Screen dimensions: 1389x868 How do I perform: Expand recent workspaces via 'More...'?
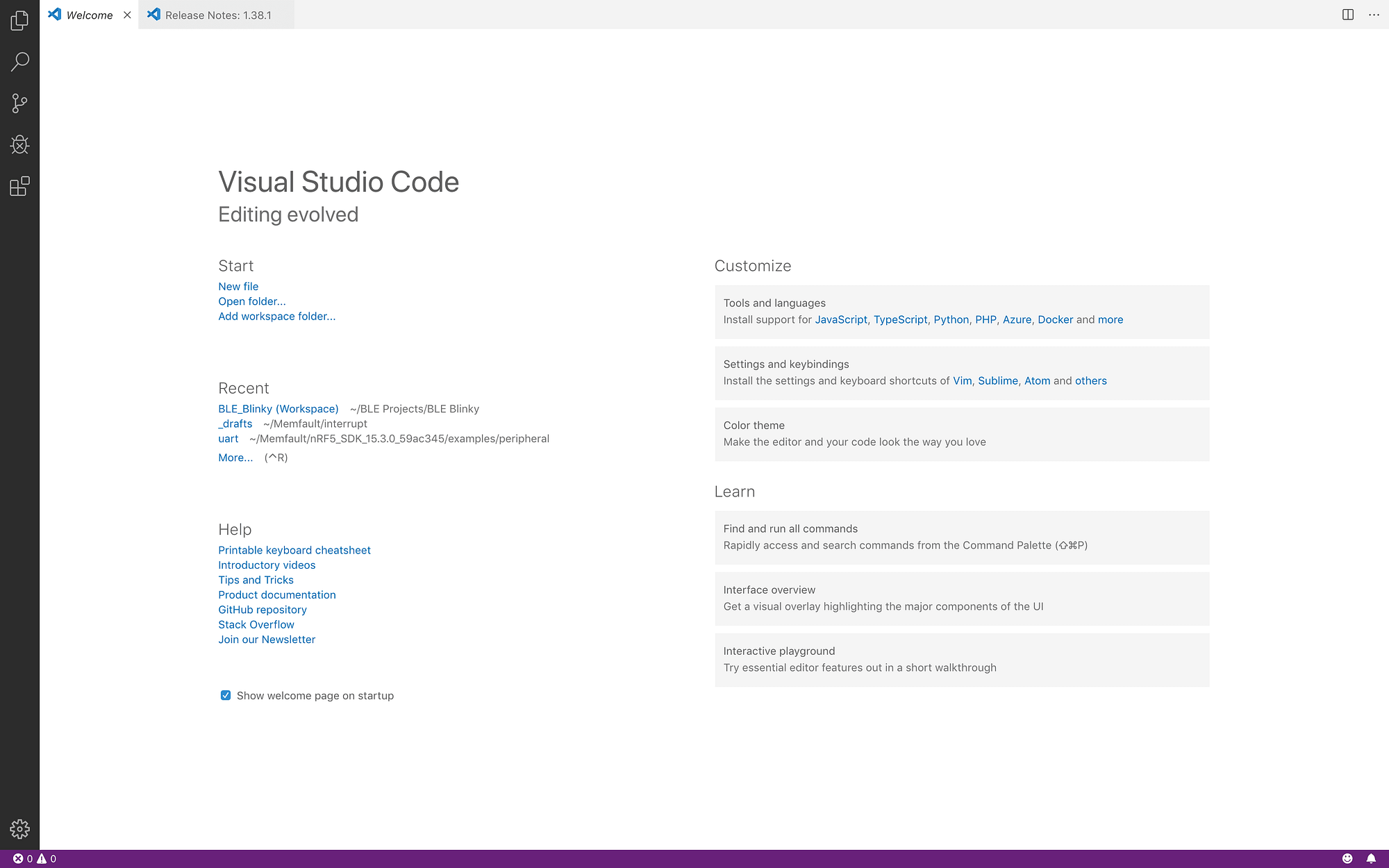pos(235,457)
